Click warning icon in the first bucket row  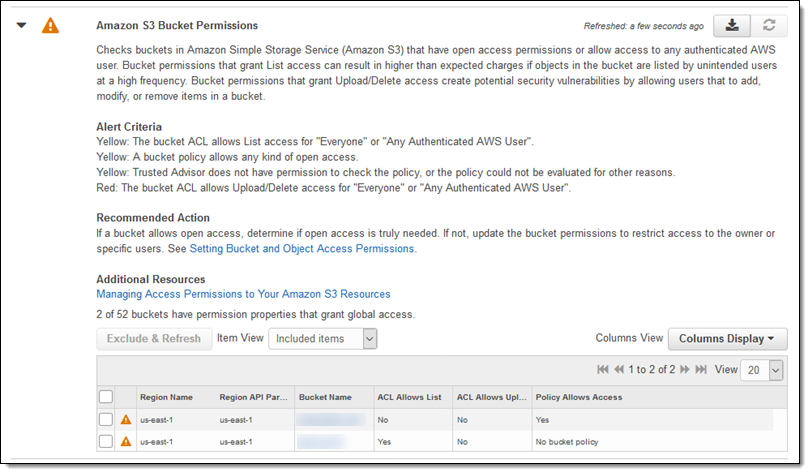[126, 420]
